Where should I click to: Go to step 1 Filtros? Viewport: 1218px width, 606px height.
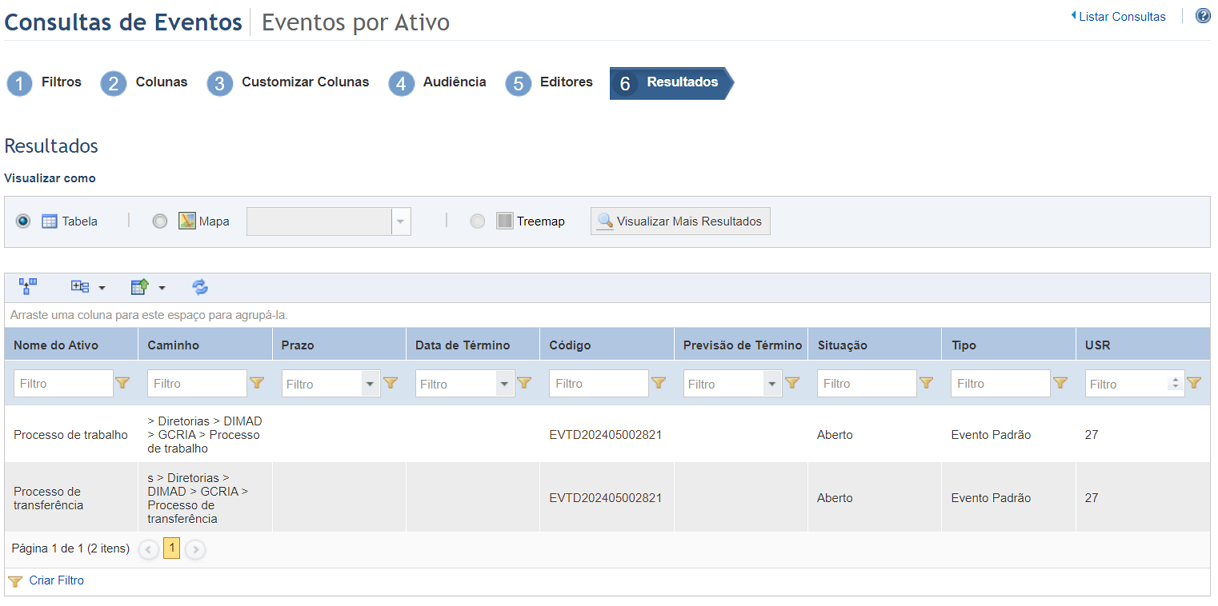(45, 83)
